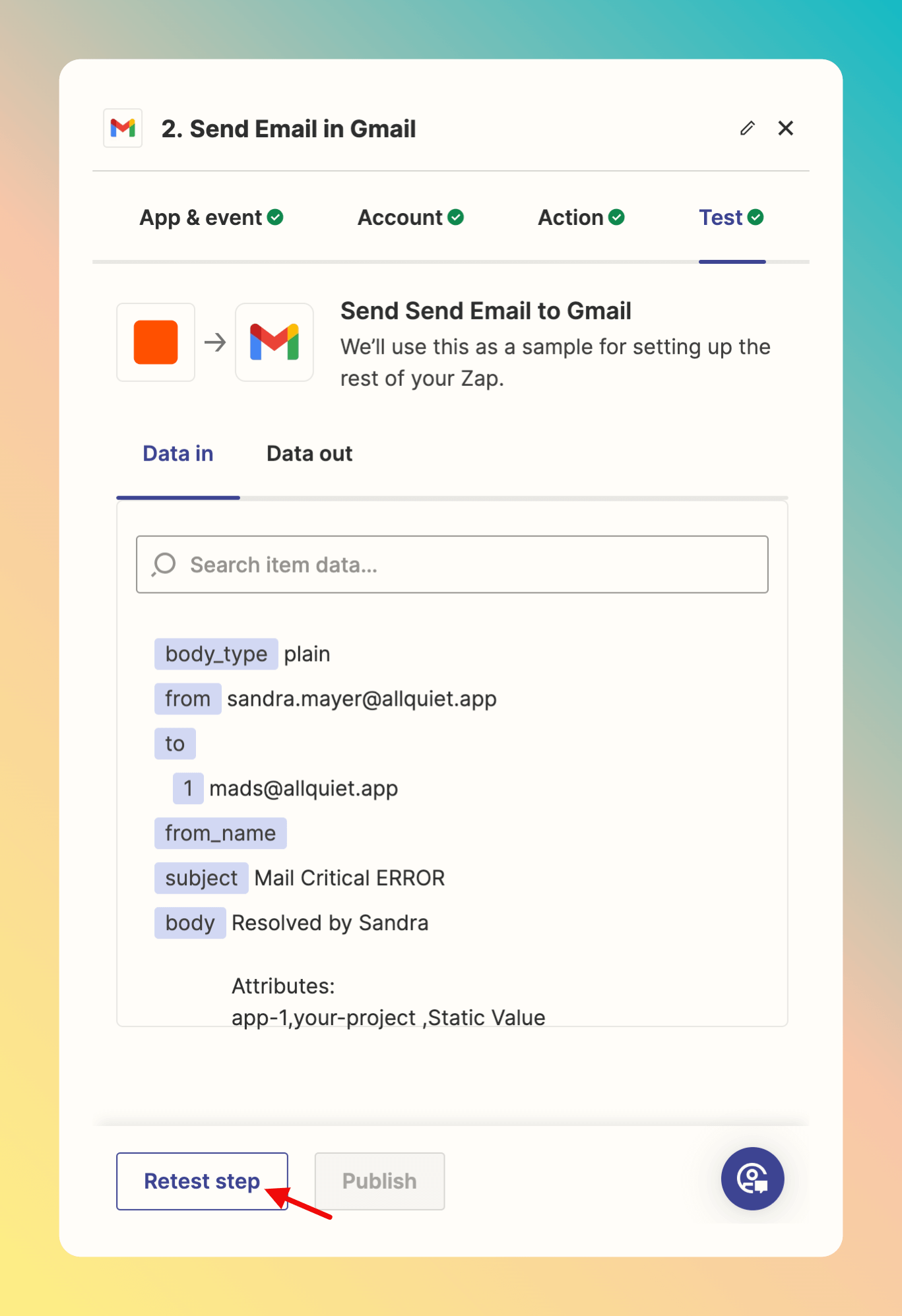Open the App & event tab

click(211, 218)
